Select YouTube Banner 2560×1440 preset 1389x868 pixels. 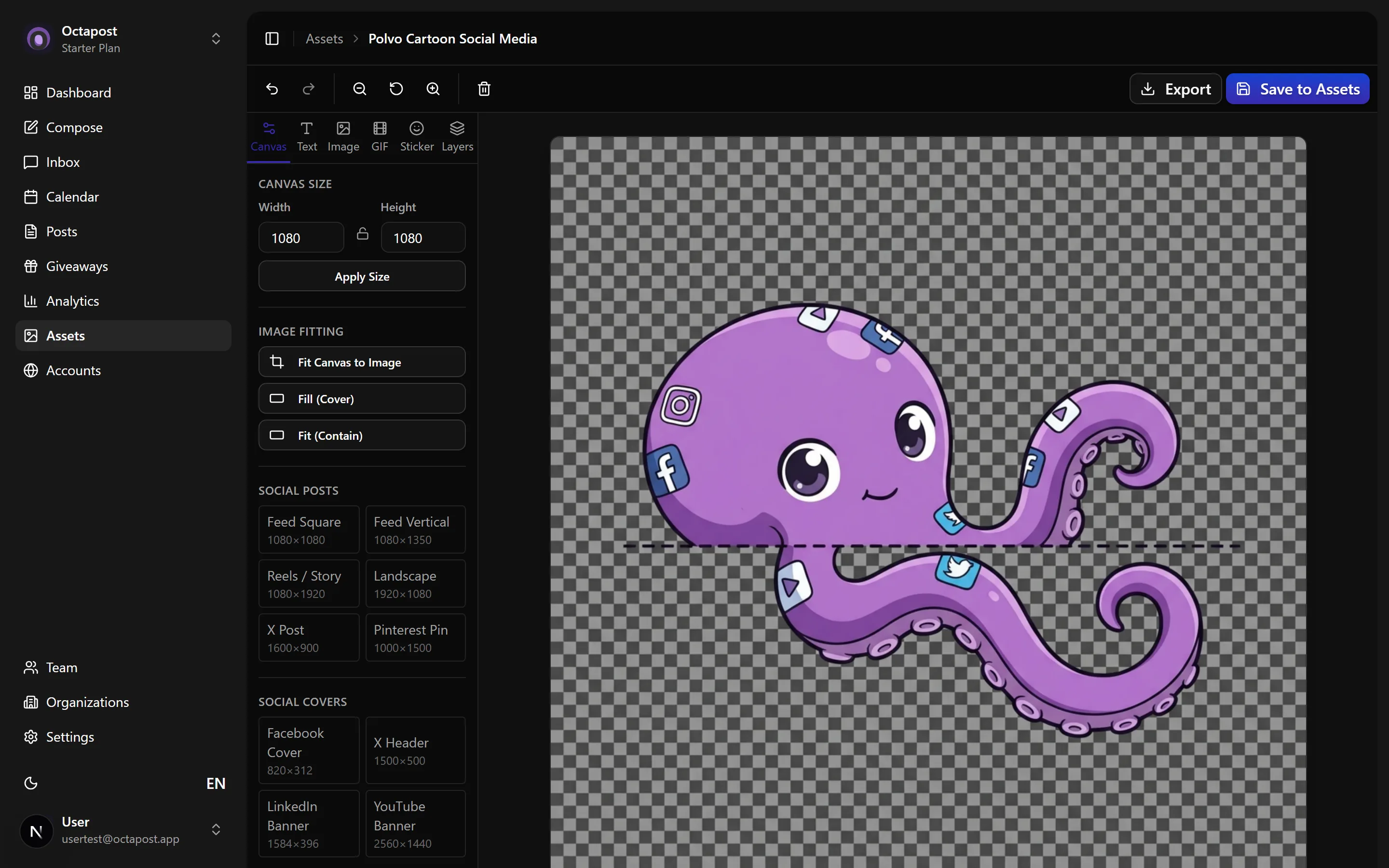tap(416, 824)
